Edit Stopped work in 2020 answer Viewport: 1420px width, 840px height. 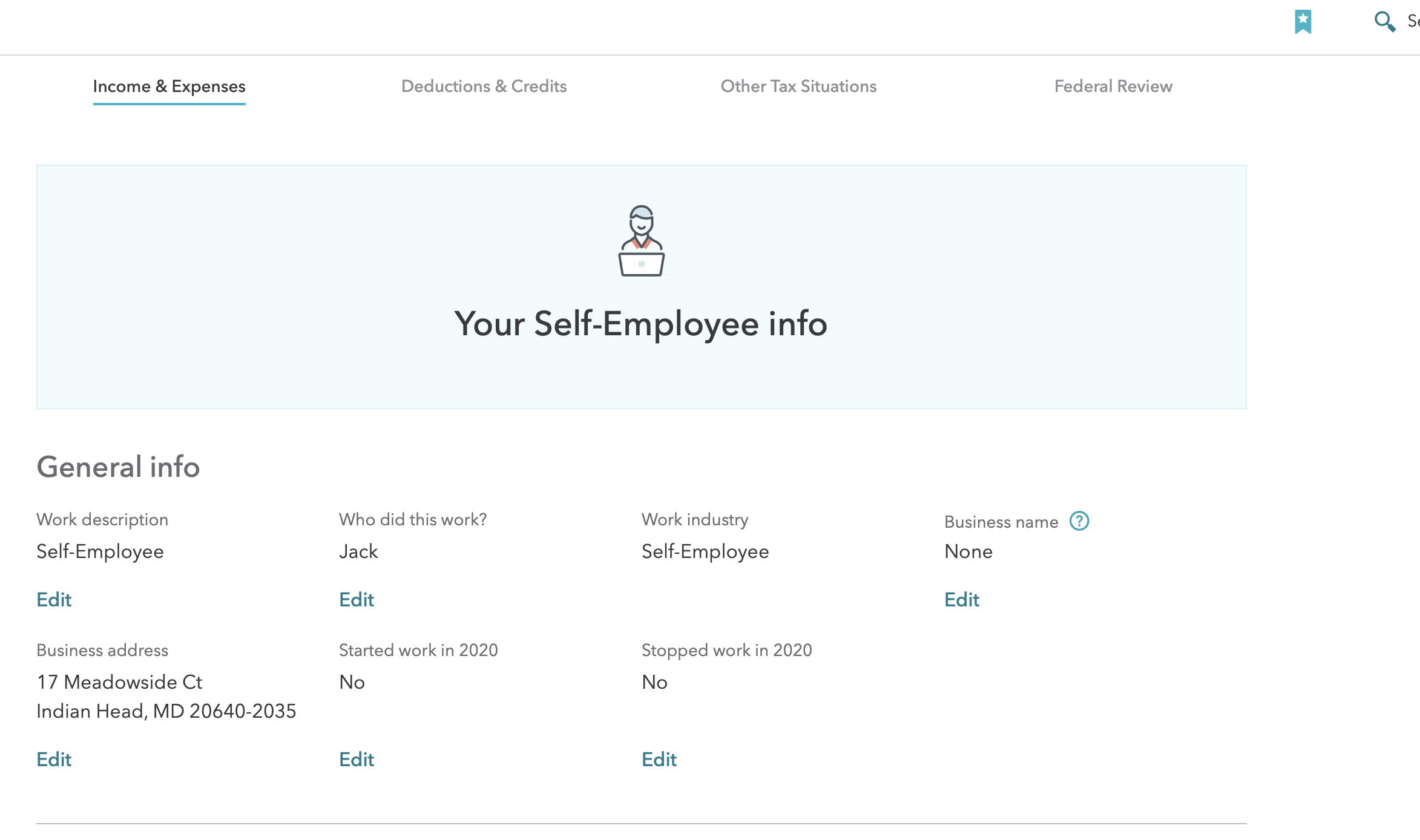coord(659,760)
